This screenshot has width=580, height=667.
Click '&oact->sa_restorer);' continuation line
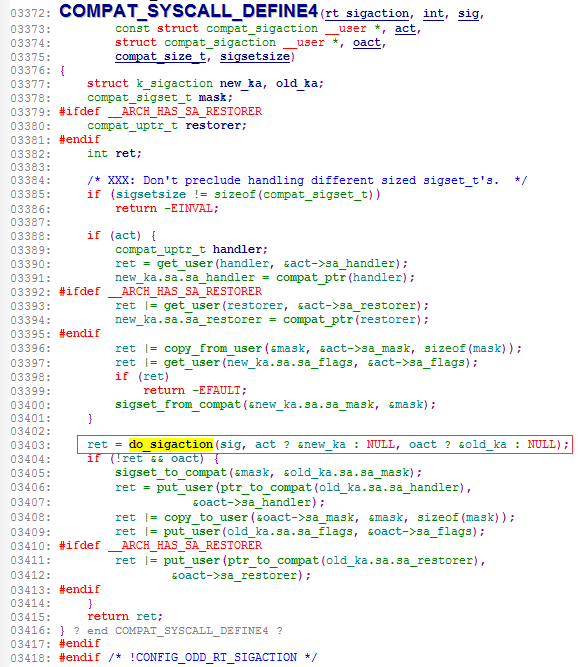(241, 575)
